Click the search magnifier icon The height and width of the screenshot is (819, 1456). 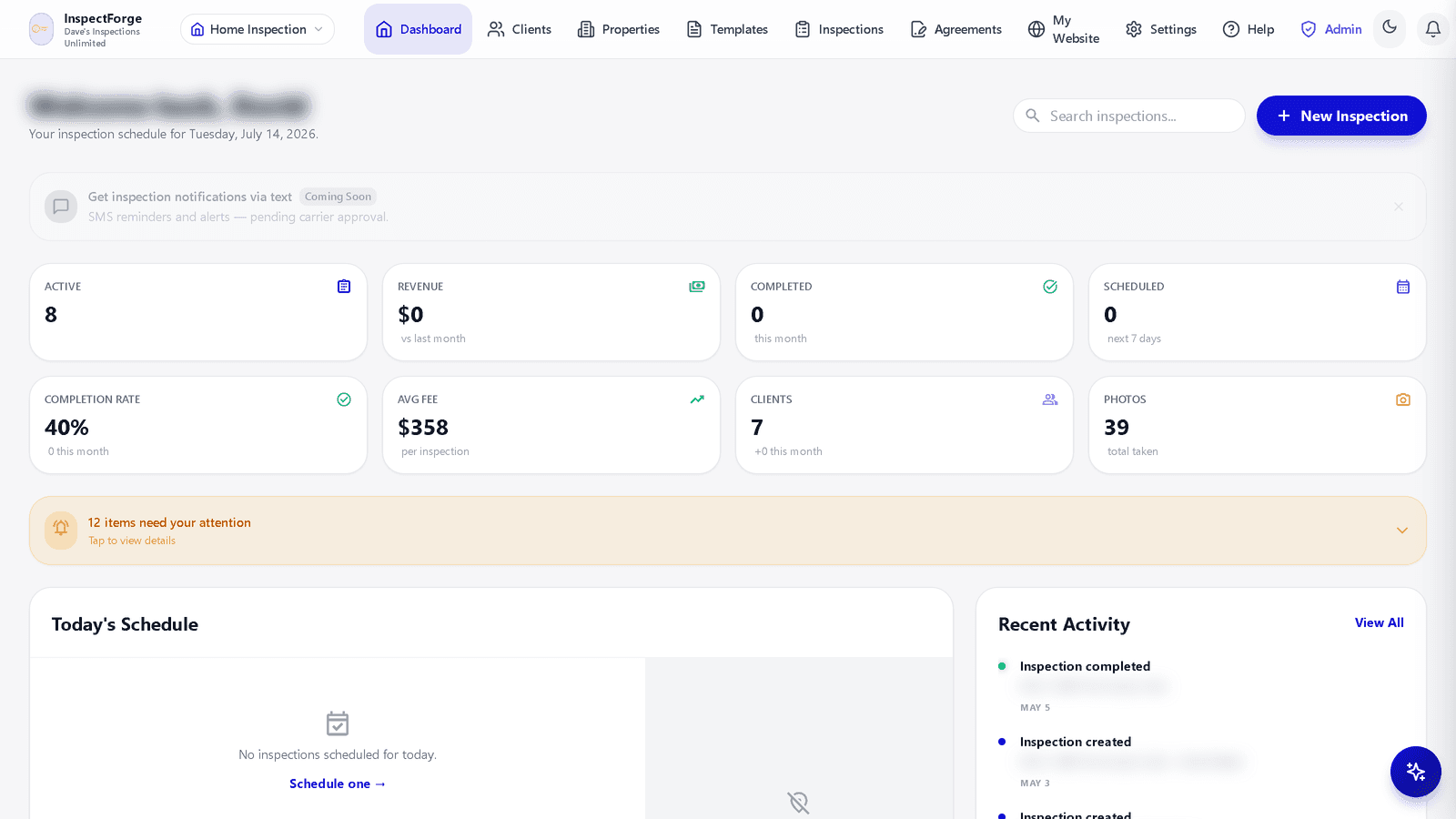1033,116
